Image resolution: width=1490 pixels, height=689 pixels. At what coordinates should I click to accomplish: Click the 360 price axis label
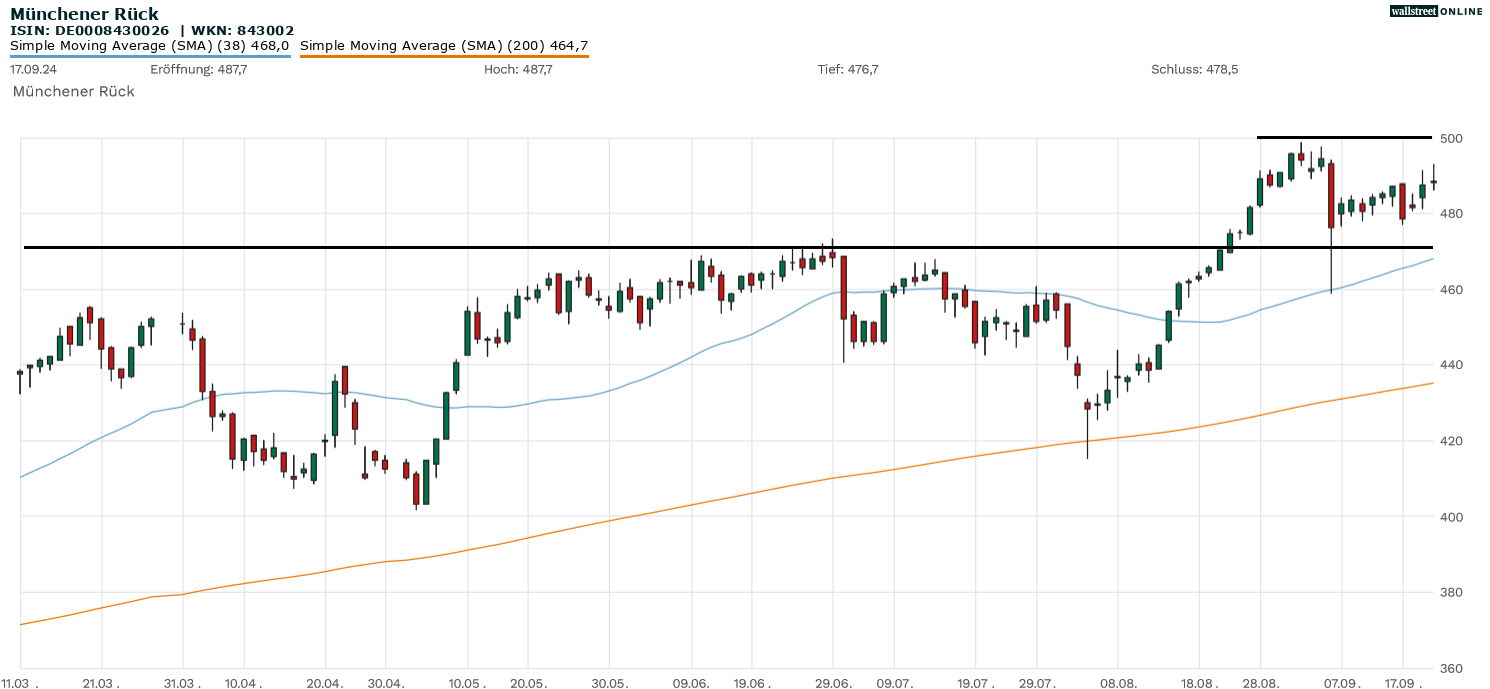(x=1451, y=668)
